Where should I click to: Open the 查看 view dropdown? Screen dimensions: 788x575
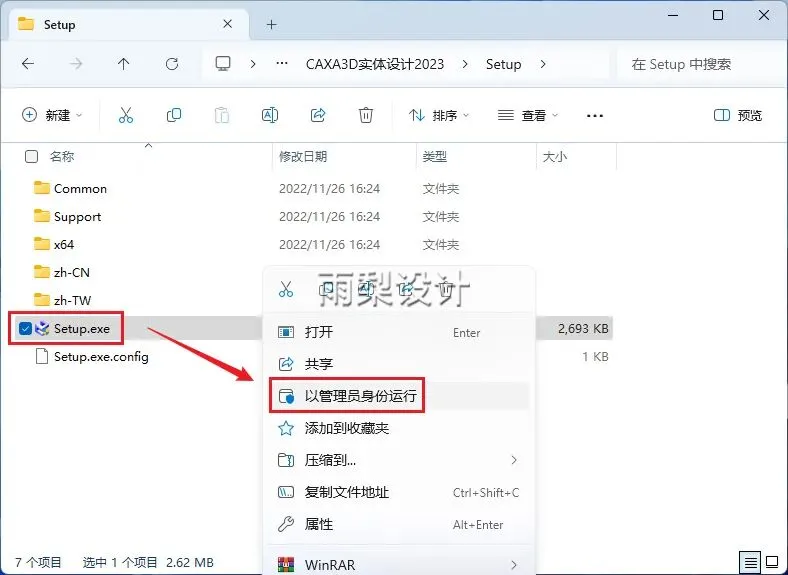click(528, 115)
